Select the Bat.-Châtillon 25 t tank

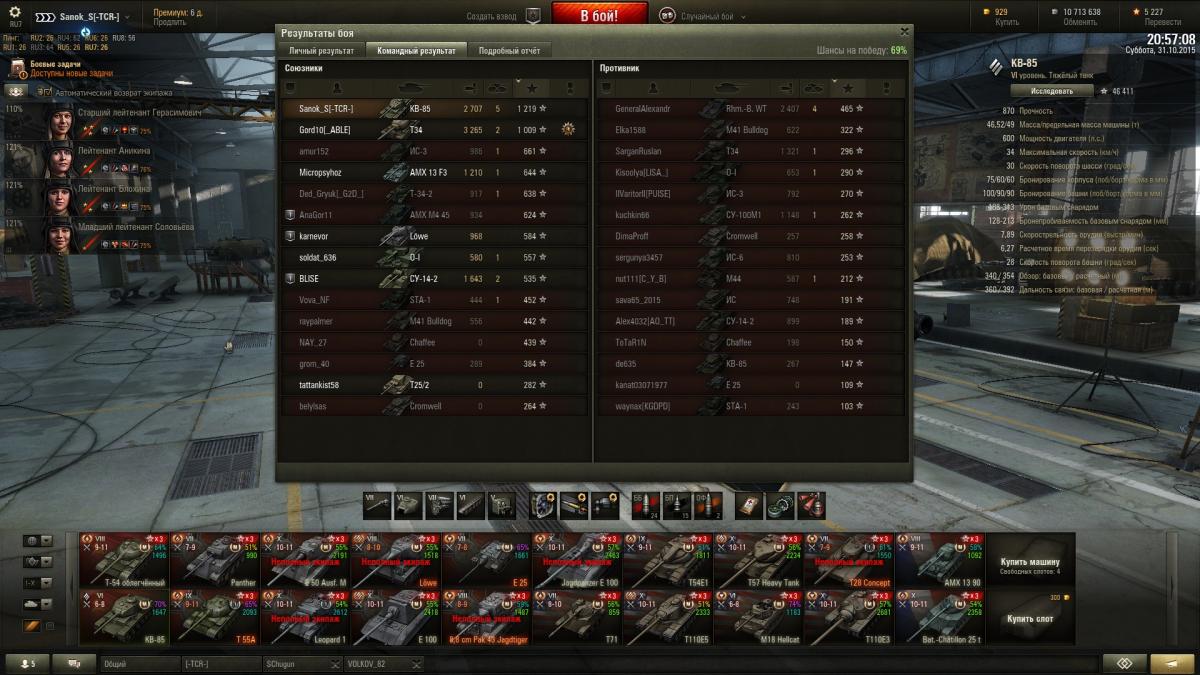(940, 616)
